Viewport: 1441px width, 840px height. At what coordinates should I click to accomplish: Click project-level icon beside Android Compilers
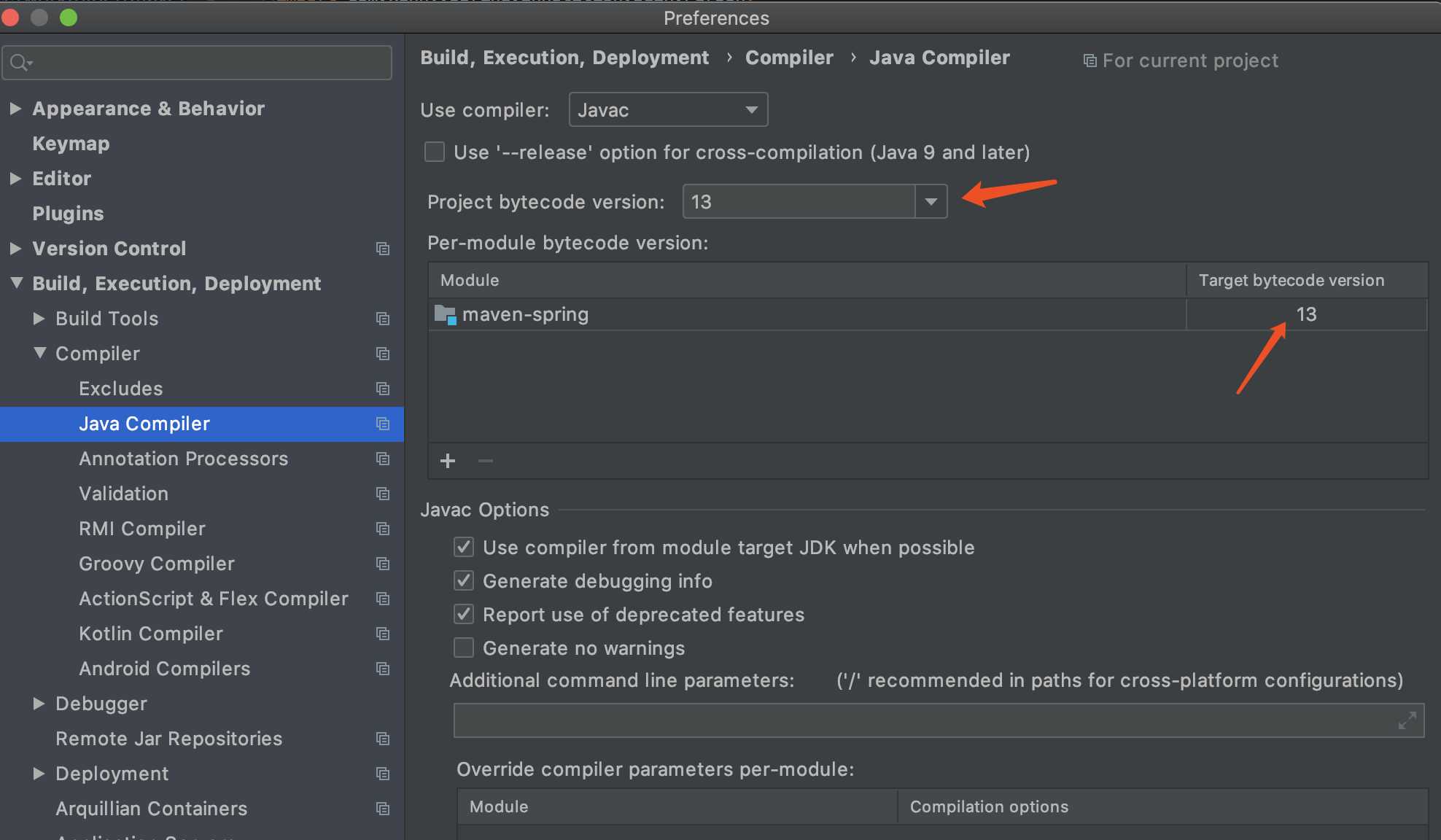pos(383,669)
